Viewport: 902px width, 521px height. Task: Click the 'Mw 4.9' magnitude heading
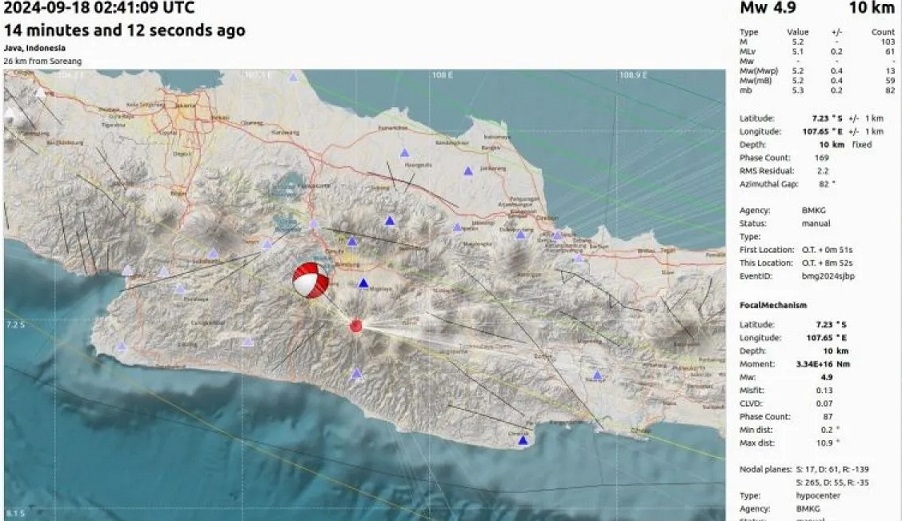[x=768, y=8]
